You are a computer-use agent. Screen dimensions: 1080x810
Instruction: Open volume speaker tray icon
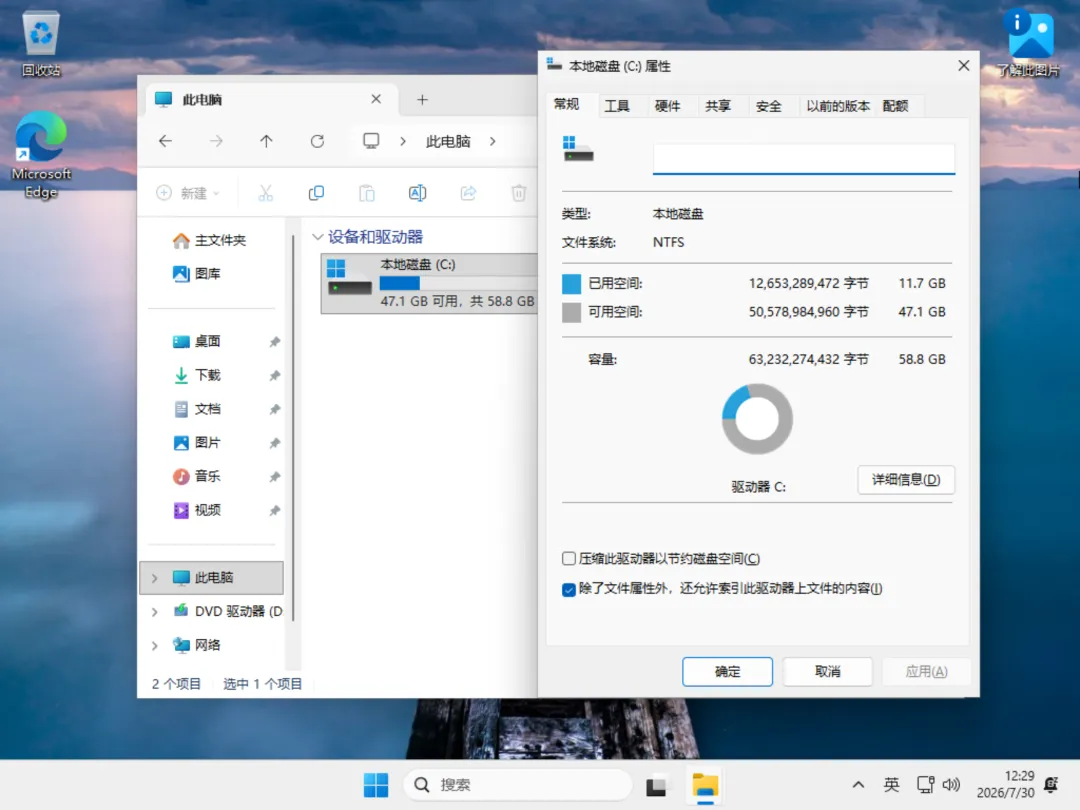tap(951, 785)
